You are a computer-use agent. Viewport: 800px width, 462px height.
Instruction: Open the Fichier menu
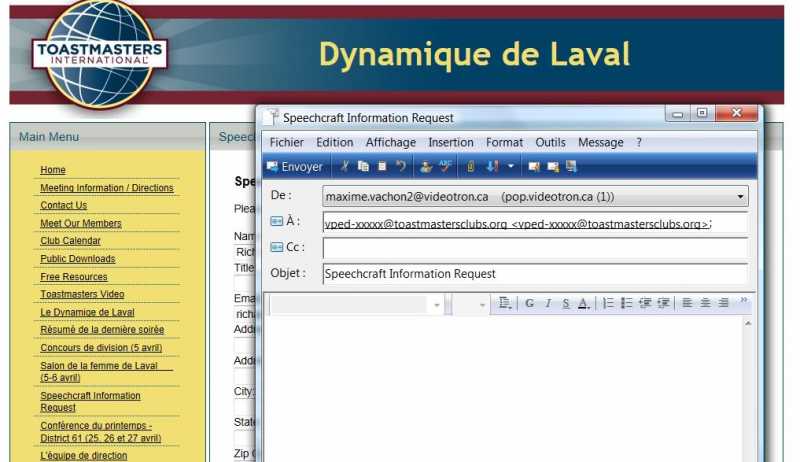(x=287, y=143)
